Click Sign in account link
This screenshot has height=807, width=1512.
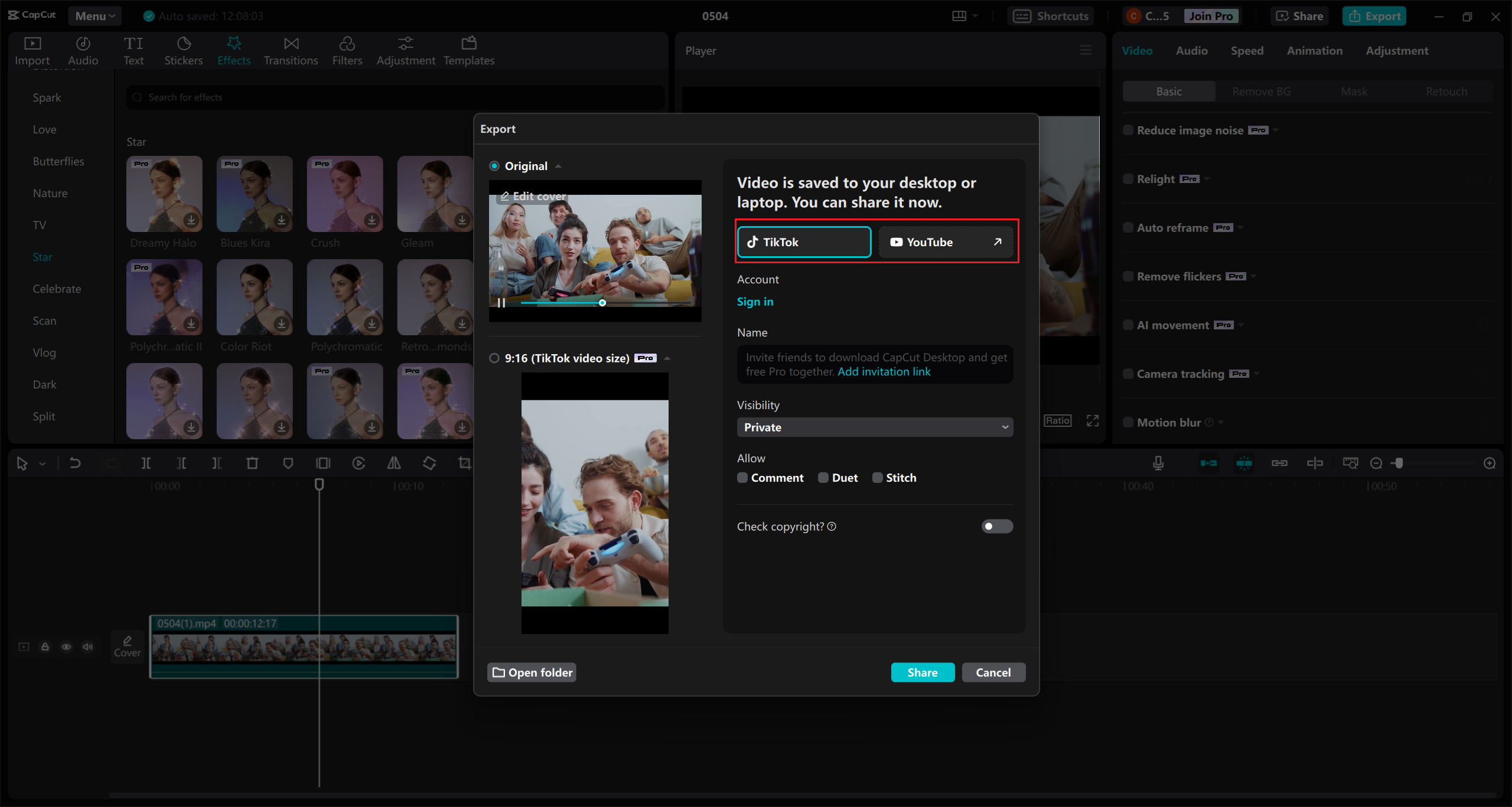(754, 301)
